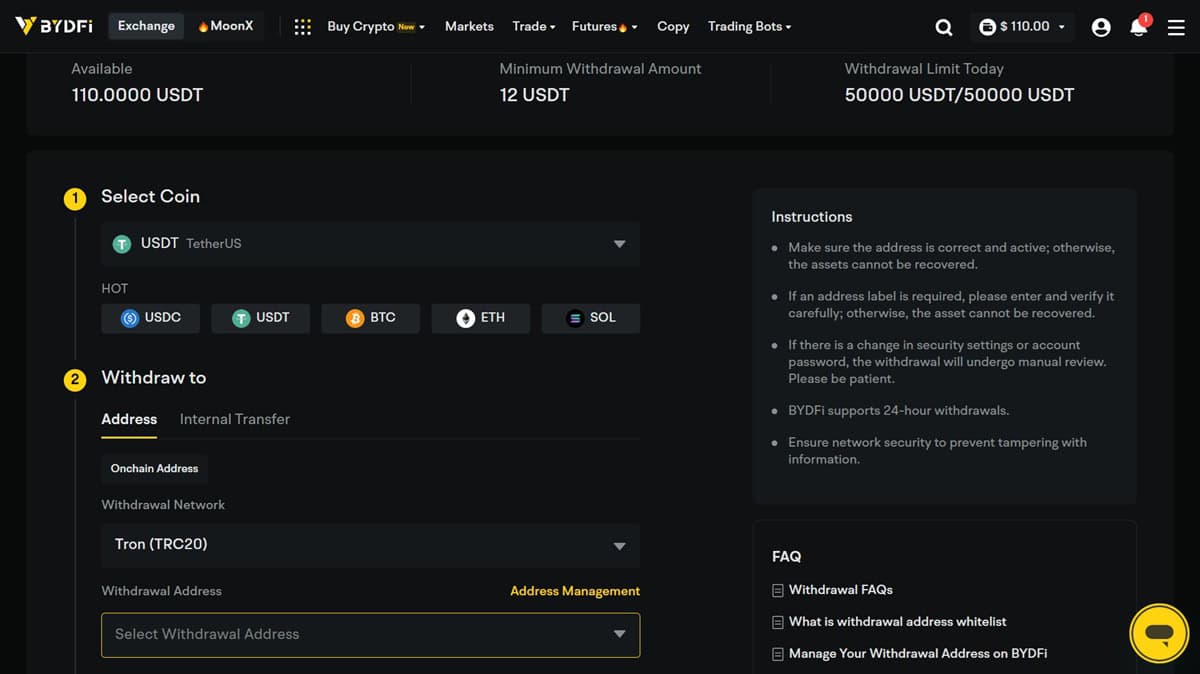This screenshot has height=674, width=1200.
Task: Click the Withdrawal FAQs document icon
Action: pos(778,591)
